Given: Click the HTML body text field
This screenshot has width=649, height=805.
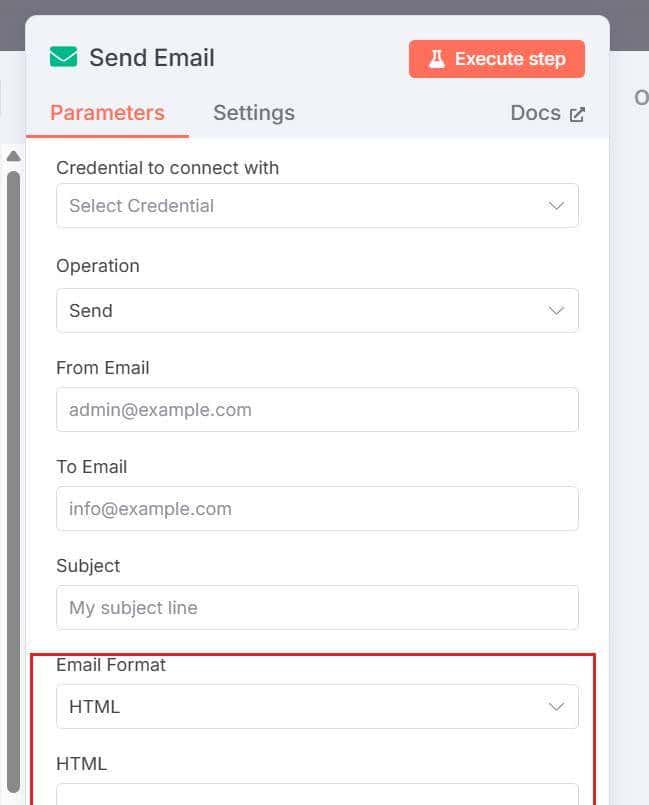Looking at the screenshot, I should coord(317,794).
